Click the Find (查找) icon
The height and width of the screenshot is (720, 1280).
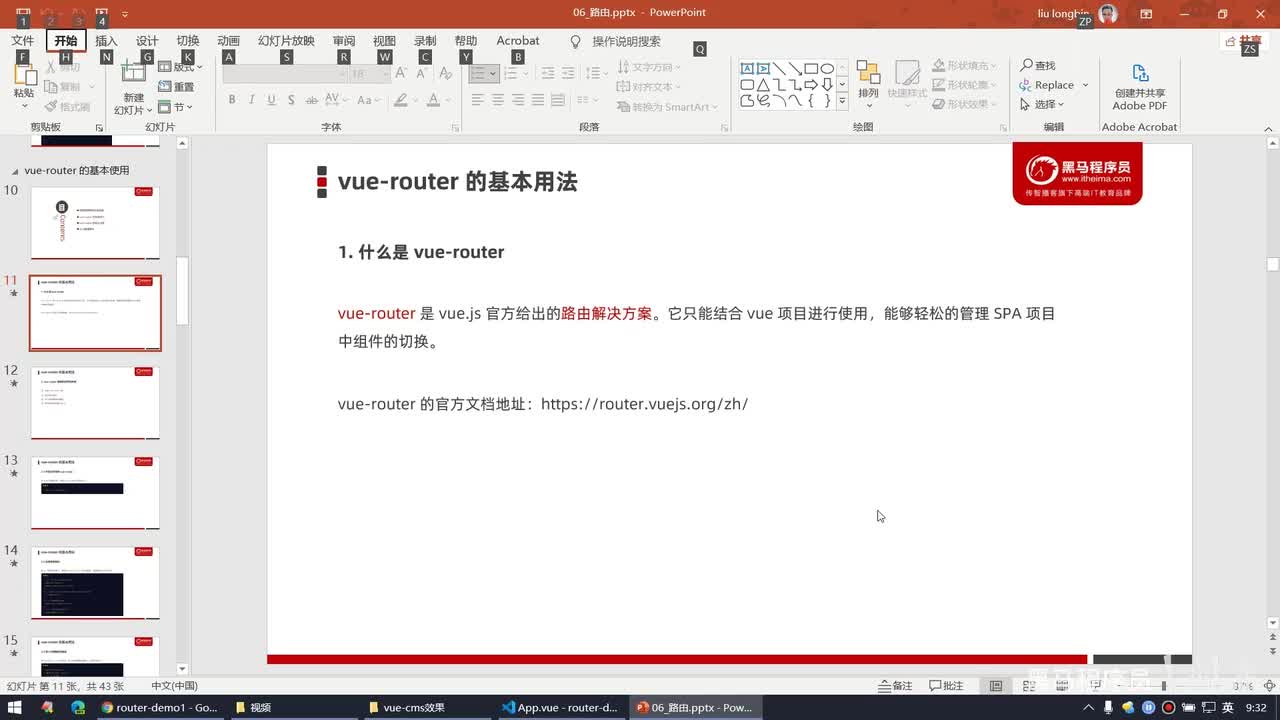tap(1027, 65)
